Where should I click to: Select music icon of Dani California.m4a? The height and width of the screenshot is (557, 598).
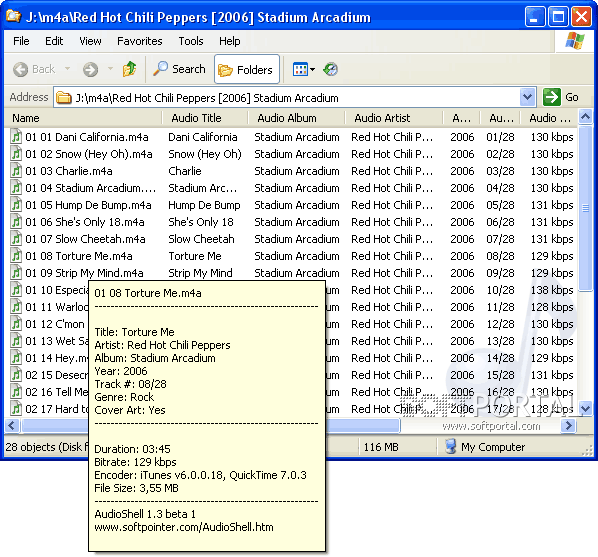[16, 137]
